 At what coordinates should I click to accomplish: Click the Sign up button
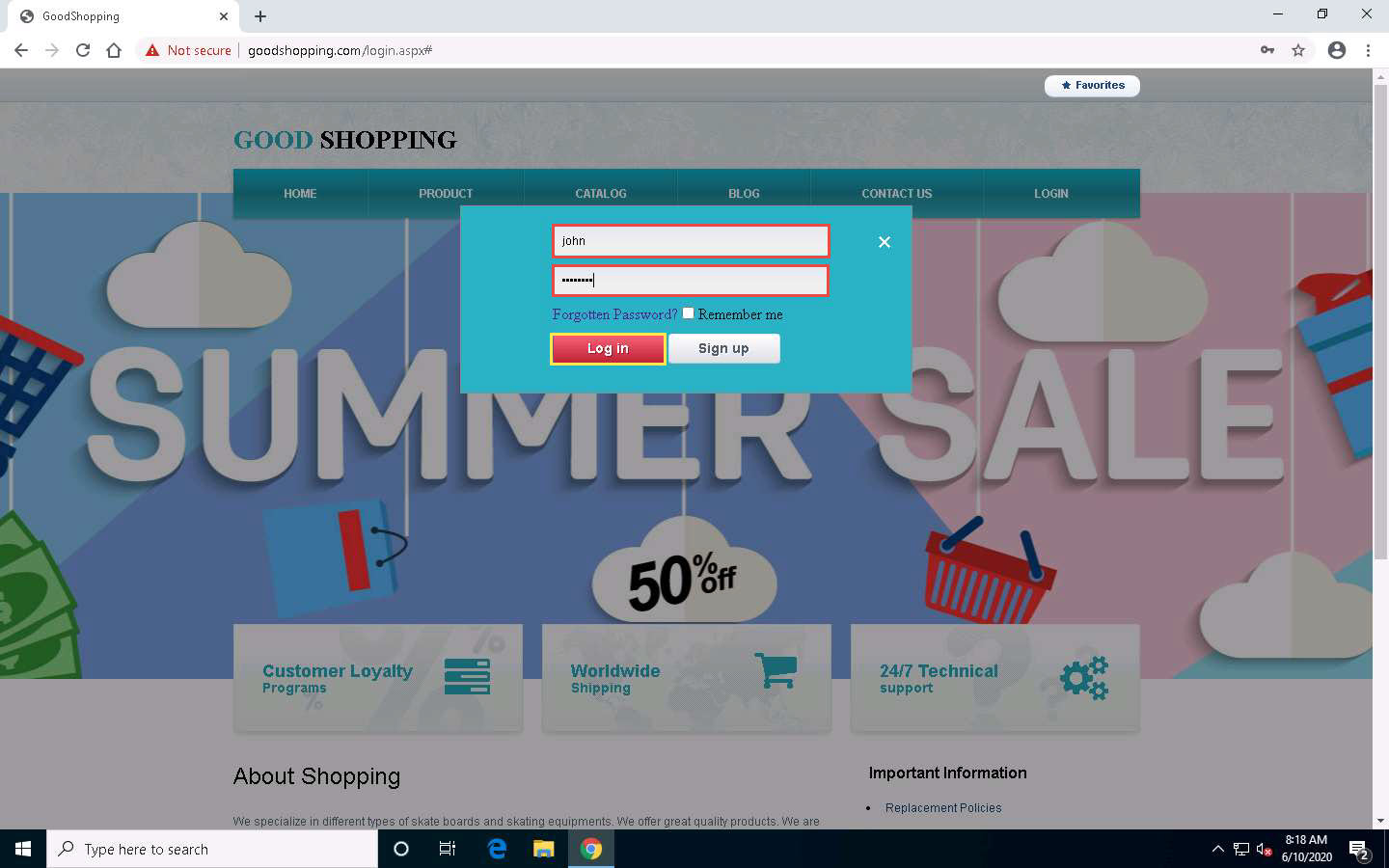click(723, 348)
